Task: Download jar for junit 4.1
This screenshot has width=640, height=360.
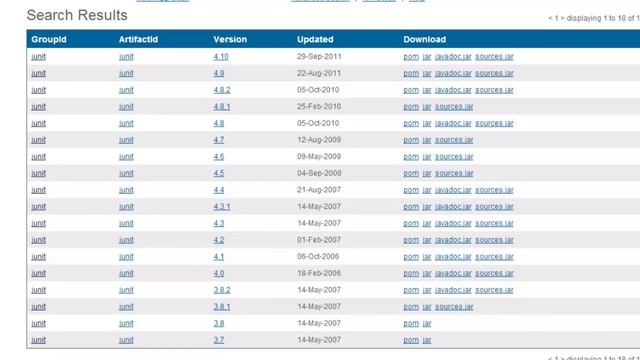Action: tap(427, 257)
